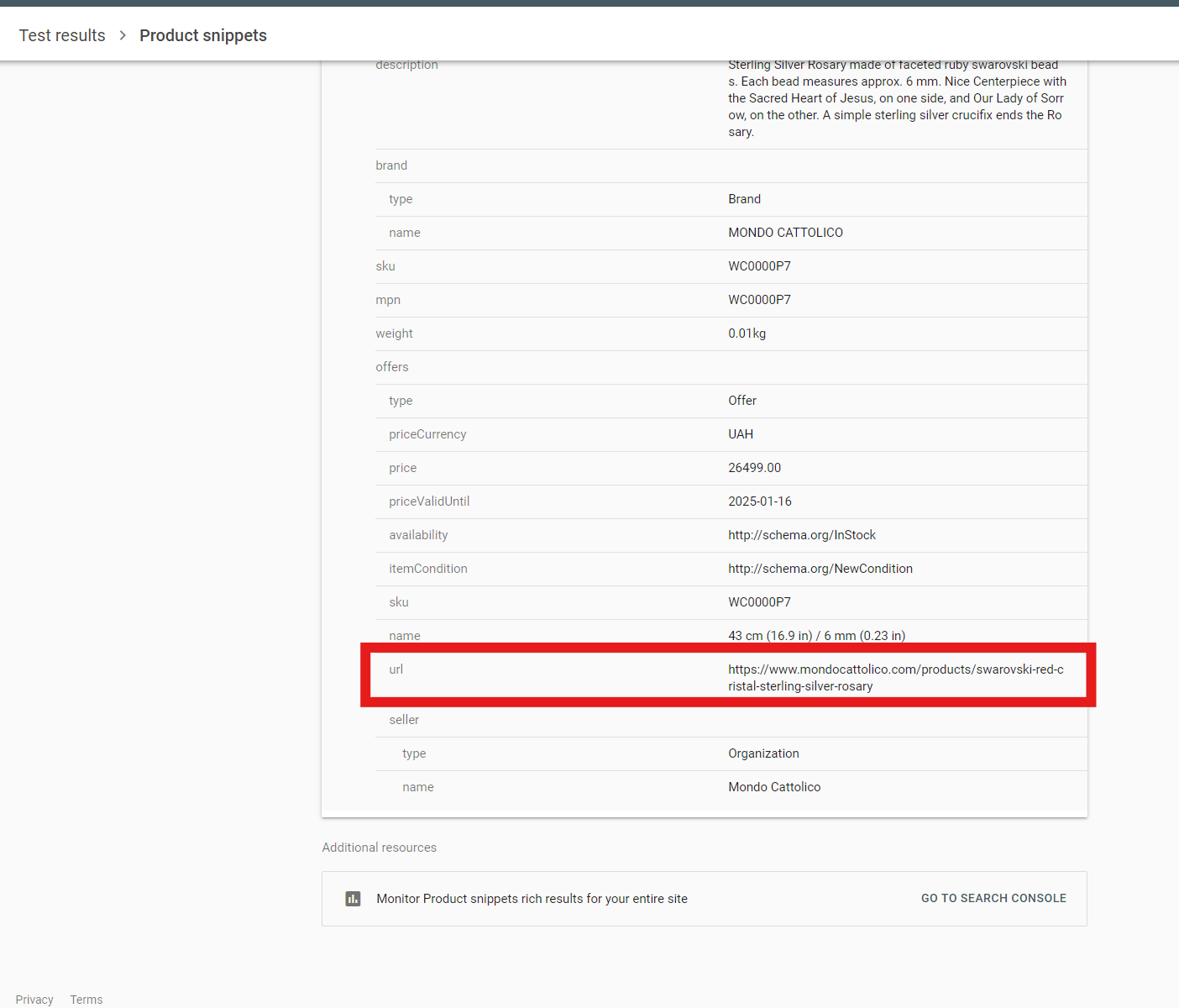Click the weight property label
Viewport: 1179px width, 1008px height.
(x=394, y=333)
